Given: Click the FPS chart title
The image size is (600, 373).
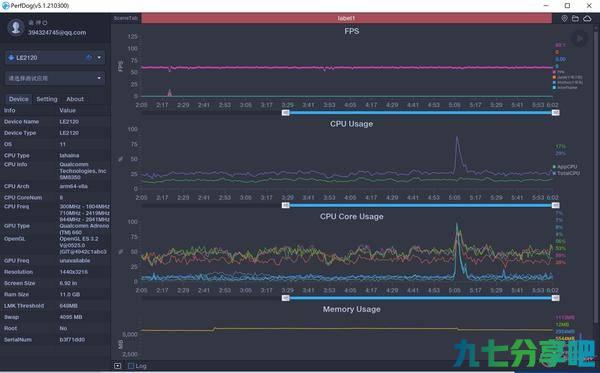Looking at the screenshot, I should click(x=352, y=31).
